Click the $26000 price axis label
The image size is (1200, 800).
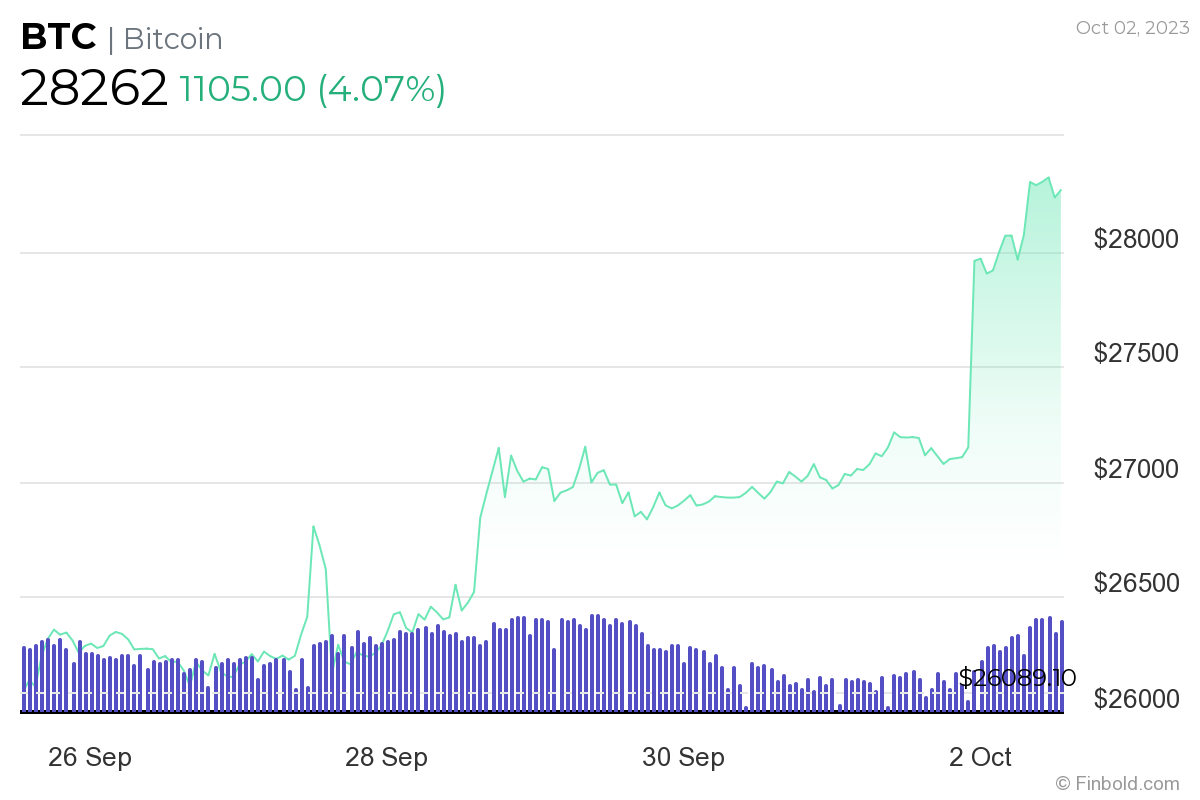(x=1136, y=698)
